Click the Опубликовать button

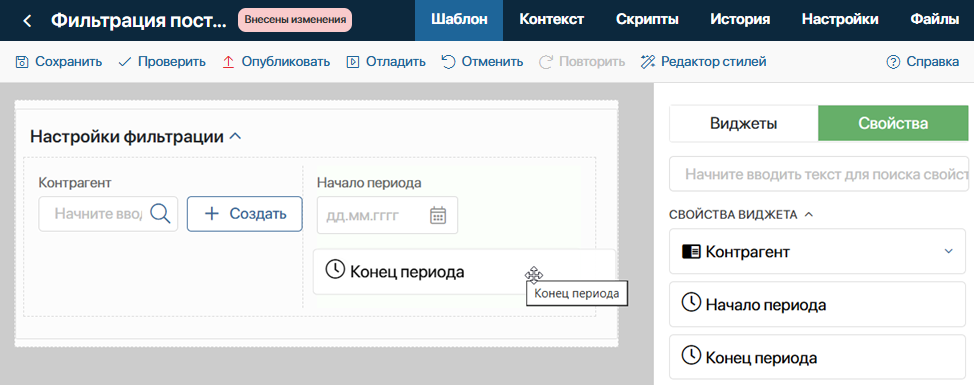pos(276,61)
